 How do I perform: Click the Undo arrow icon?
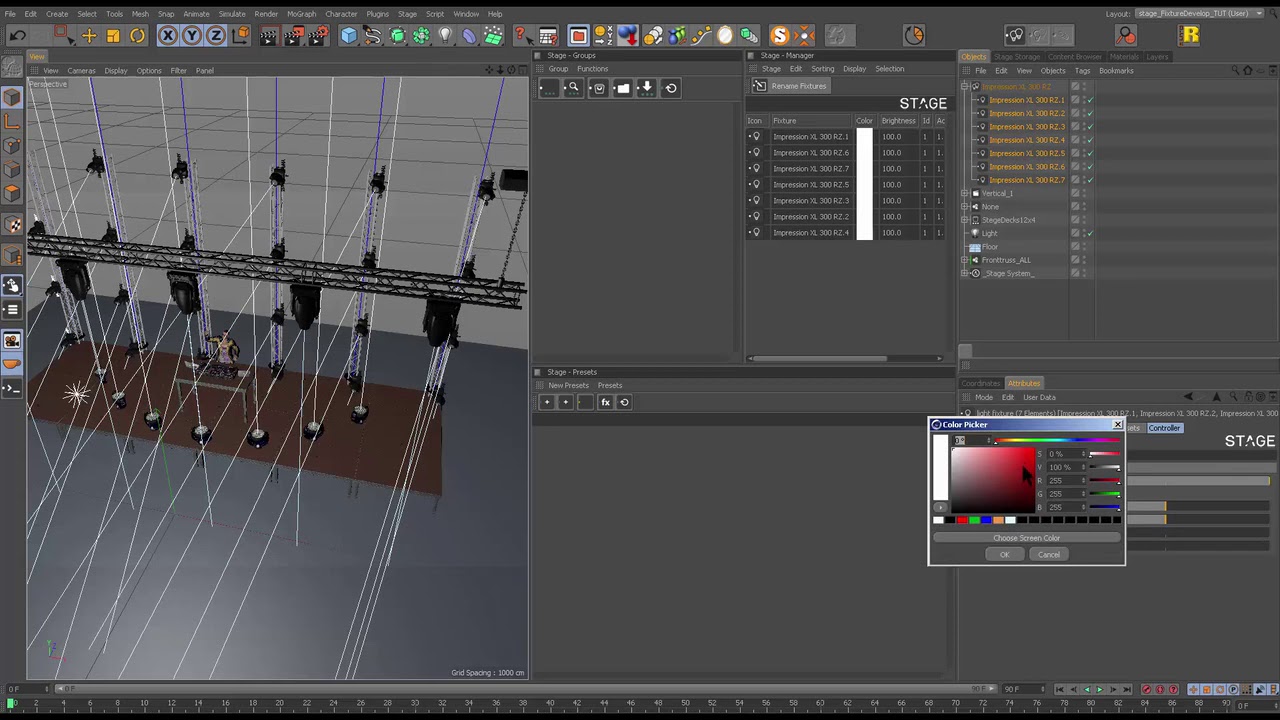[17, 36]
